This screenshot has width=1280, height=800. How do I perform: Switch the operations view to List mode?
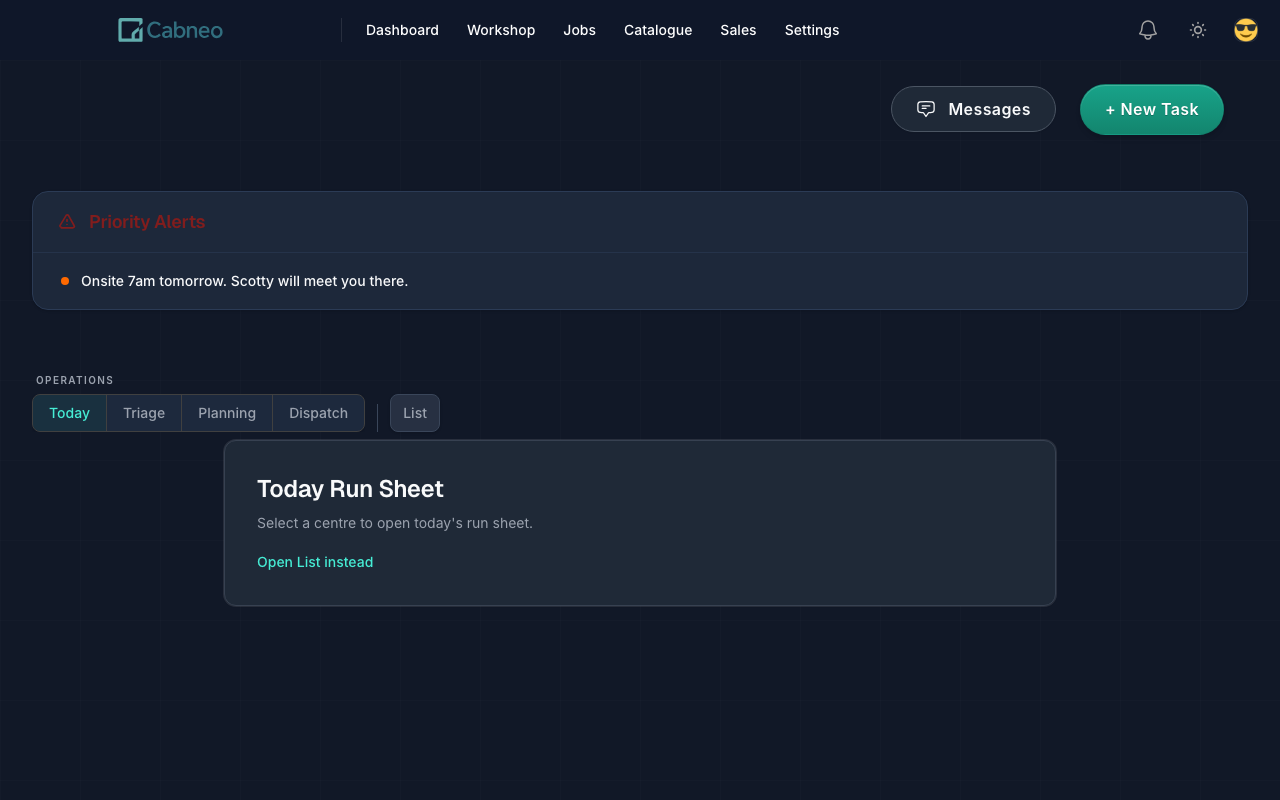(414, 412)
